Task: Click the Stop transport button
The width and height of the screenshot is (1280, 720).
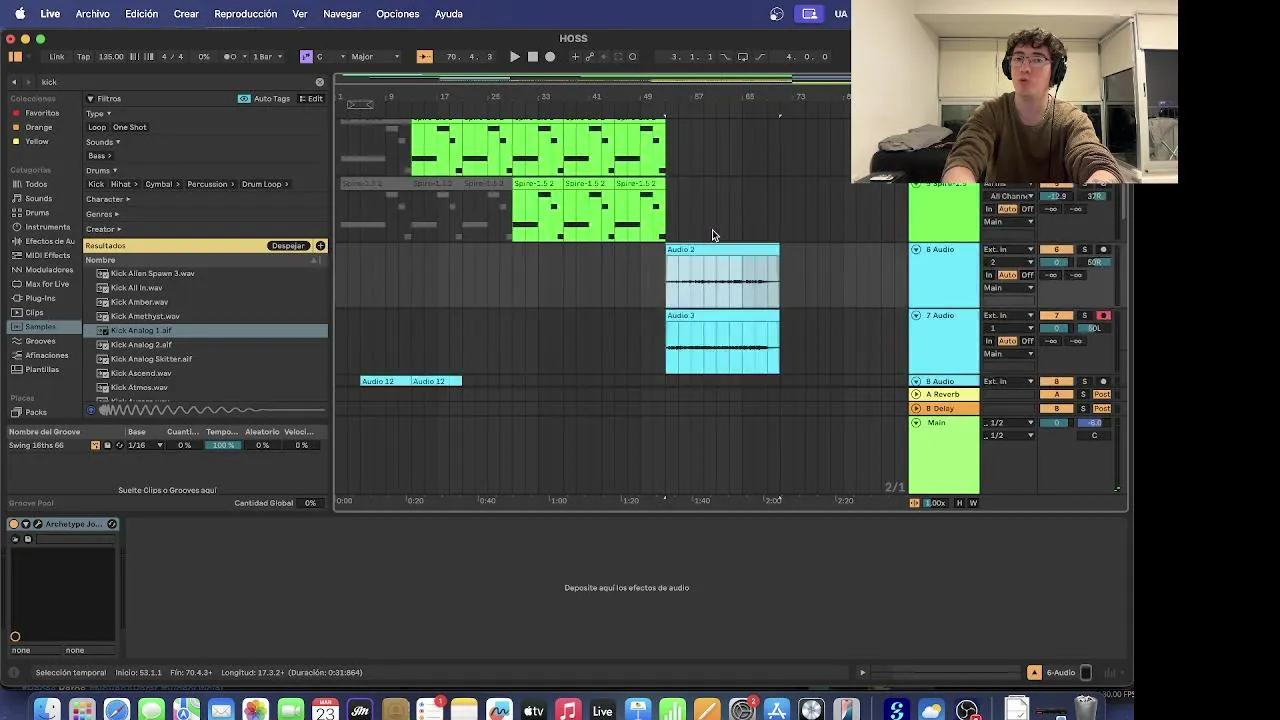Action: (x=532, y=57)
